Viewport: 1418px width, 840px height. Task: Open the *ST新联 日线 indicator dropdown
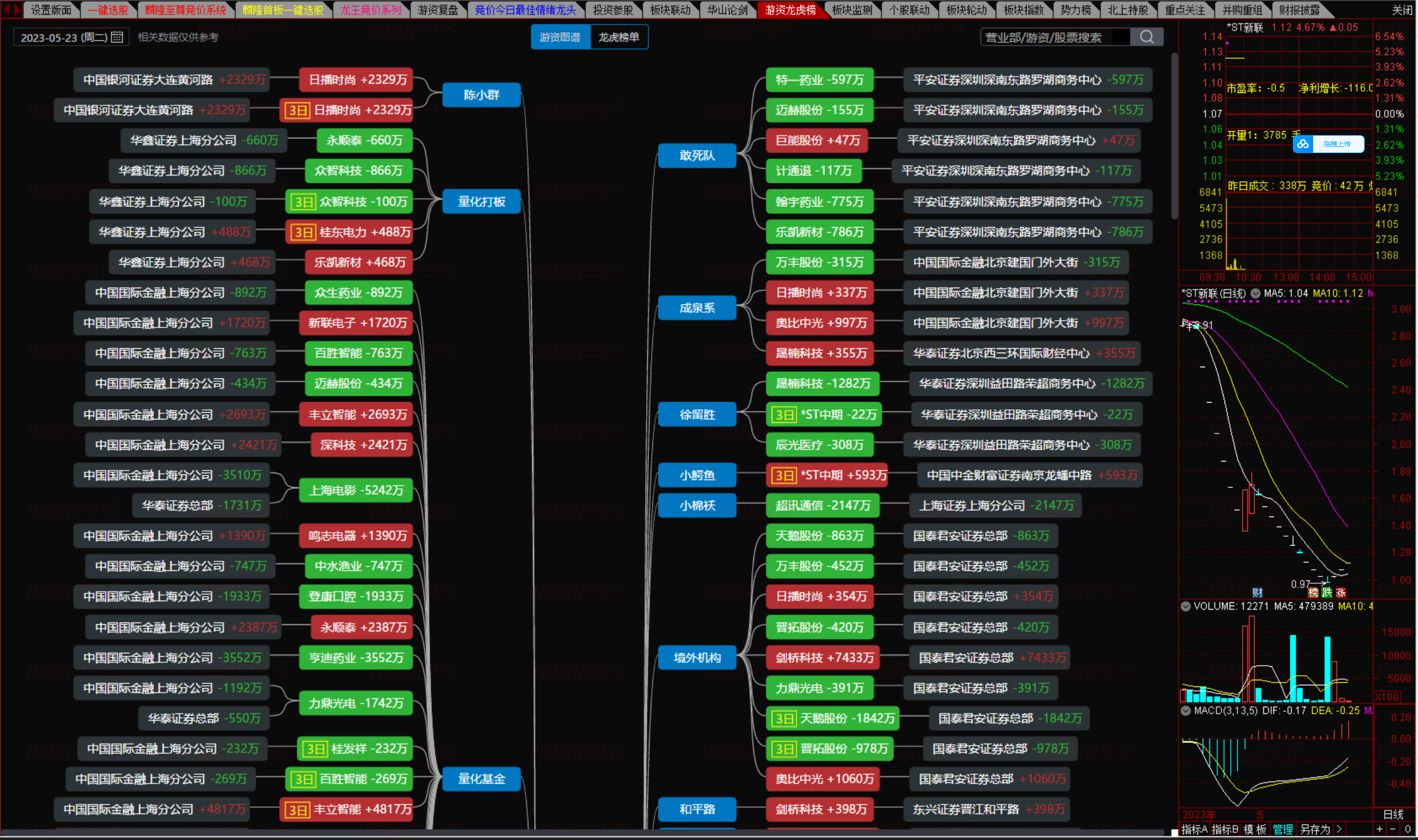point(1255,293)
